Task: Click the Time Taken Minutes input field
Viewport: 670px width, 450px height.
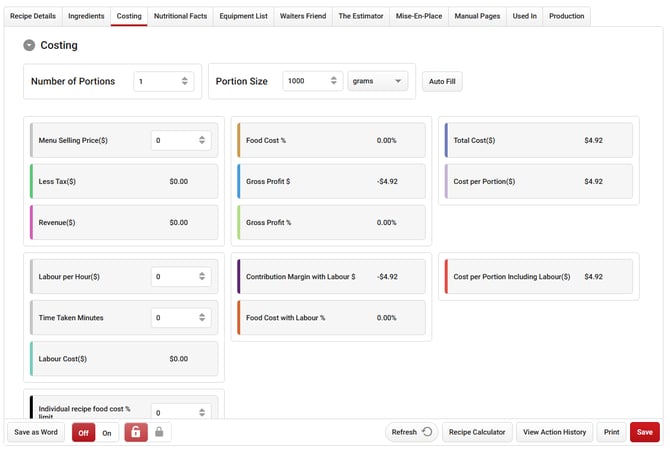Action: click(175, 318)
